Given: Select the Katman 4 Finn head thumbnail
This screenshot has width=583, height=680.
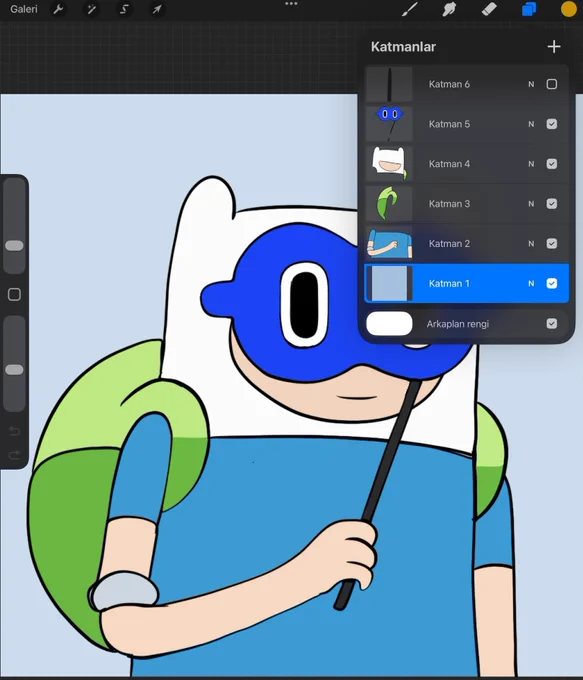Looking at the screenshot, I should pyautogui.click(x=389, y=164).
